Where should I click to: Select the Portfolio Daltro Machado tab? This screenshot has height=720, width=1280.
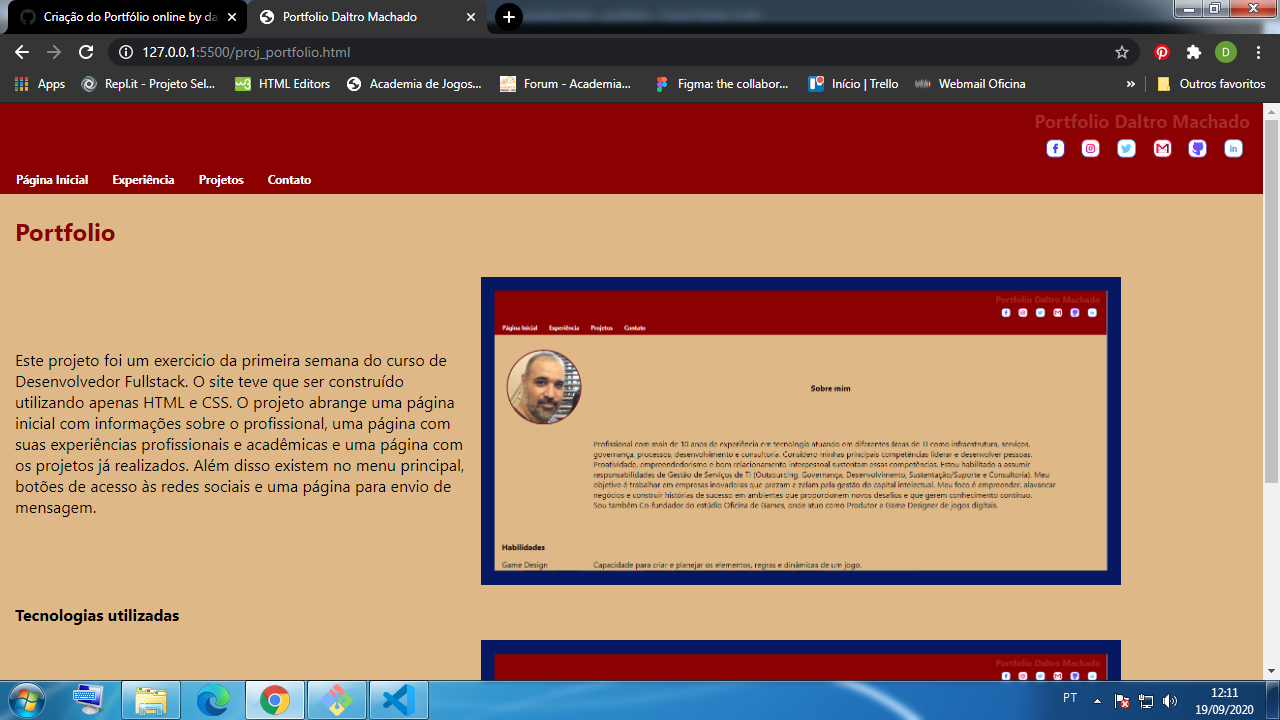coord(365,17)
